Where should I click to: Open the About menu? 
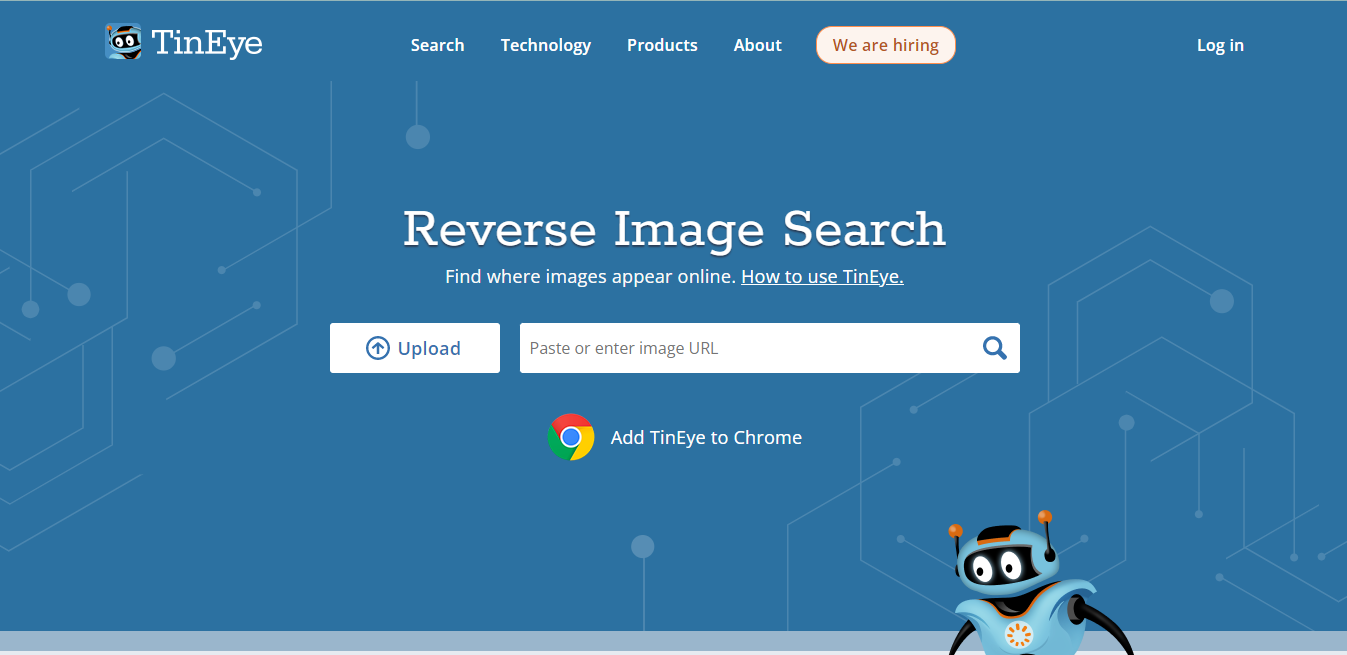coord(757,45)
